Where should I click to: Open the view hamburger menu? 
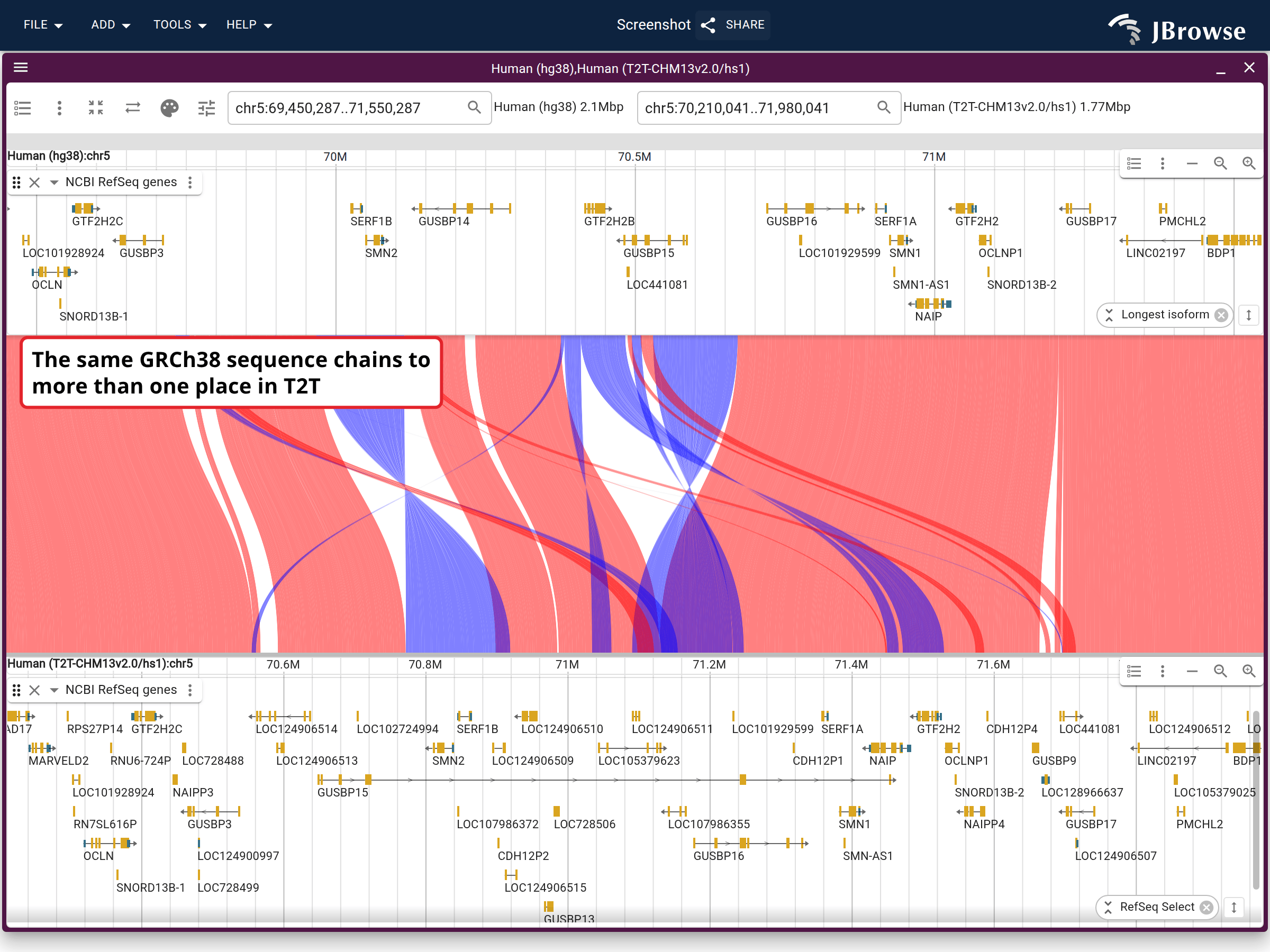21,68
